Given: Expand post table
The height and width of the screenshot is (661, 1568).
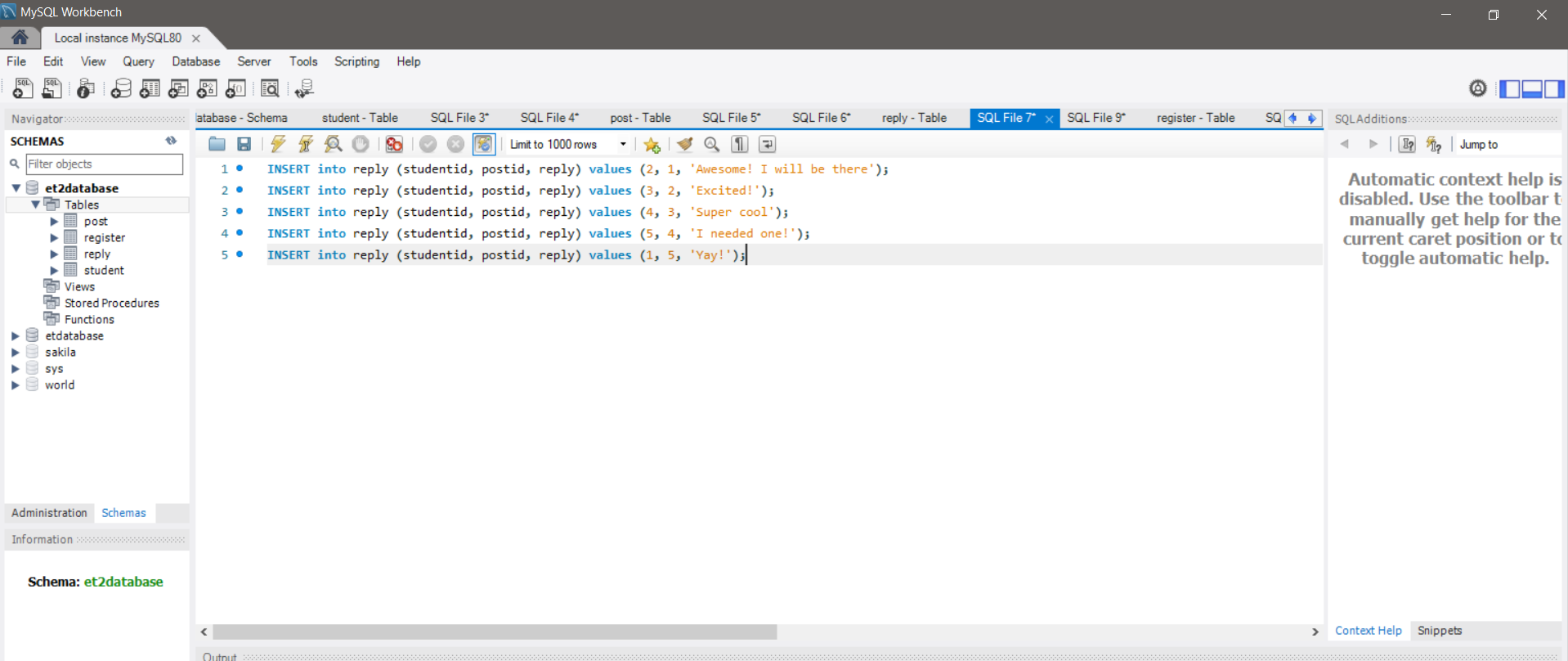Looking at the screenshot, I should [x=54, y=221].
